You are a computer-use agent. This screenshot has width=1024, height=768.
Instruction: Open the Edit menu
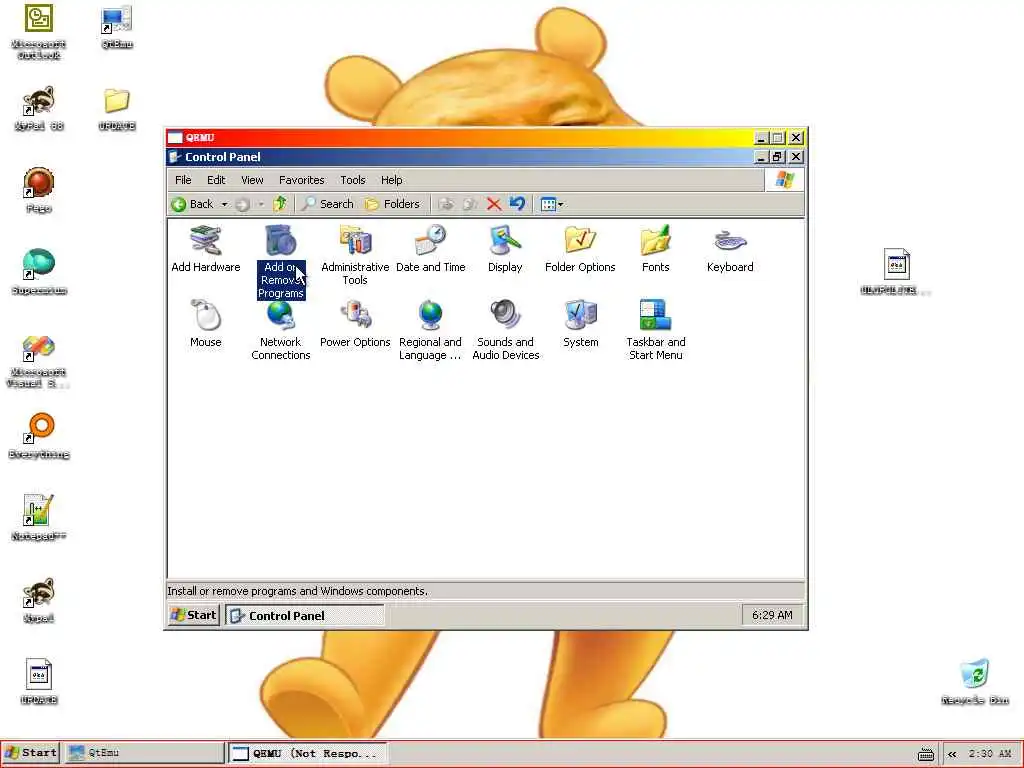coord(216,180)
